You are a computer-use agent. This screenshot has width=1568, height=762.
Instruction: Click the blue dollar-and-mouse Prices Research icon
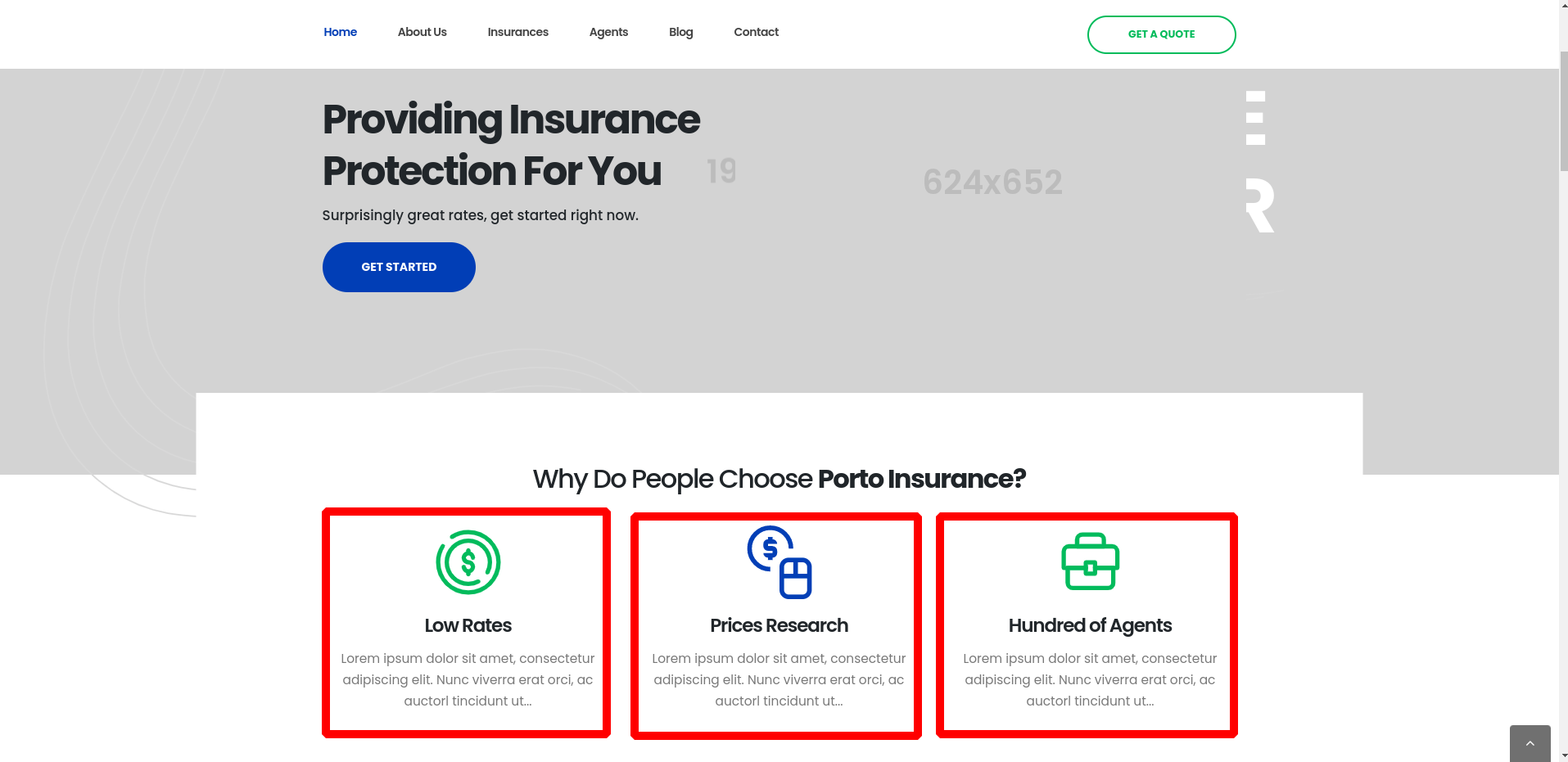[779, 562]
